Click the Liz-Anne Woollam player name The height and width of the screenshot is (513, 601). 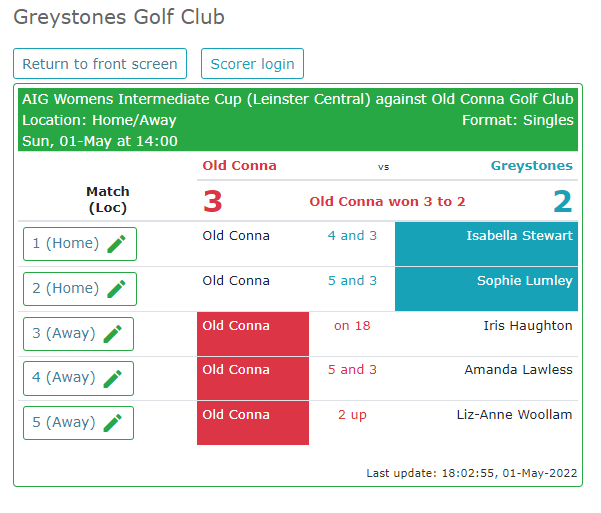point(514,414)
